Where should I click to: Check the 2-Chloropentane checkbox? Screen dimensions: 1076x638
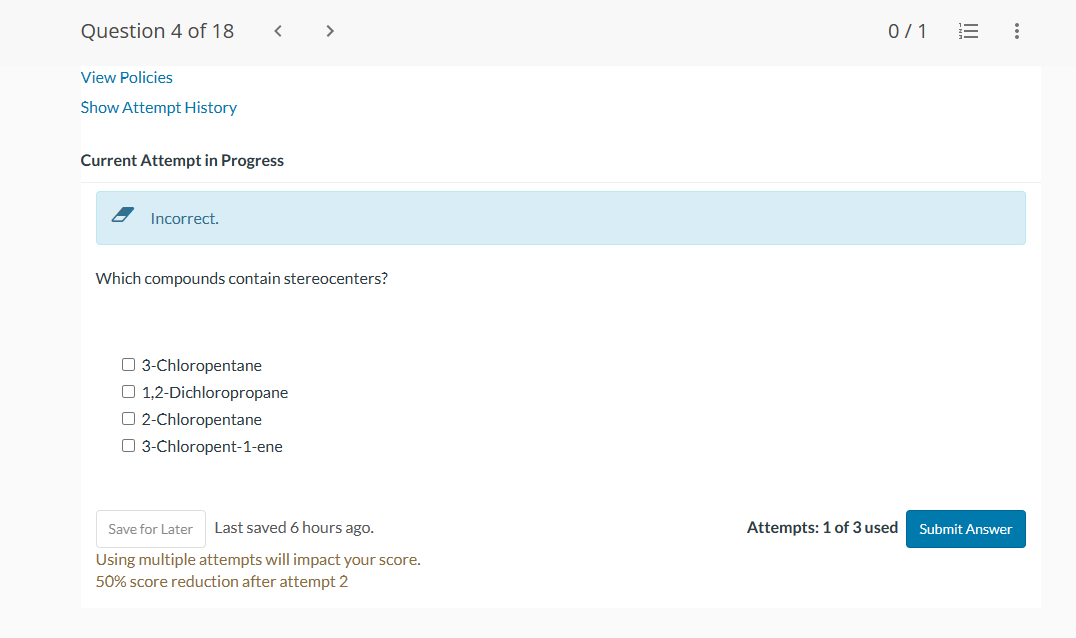pos(128,418)
